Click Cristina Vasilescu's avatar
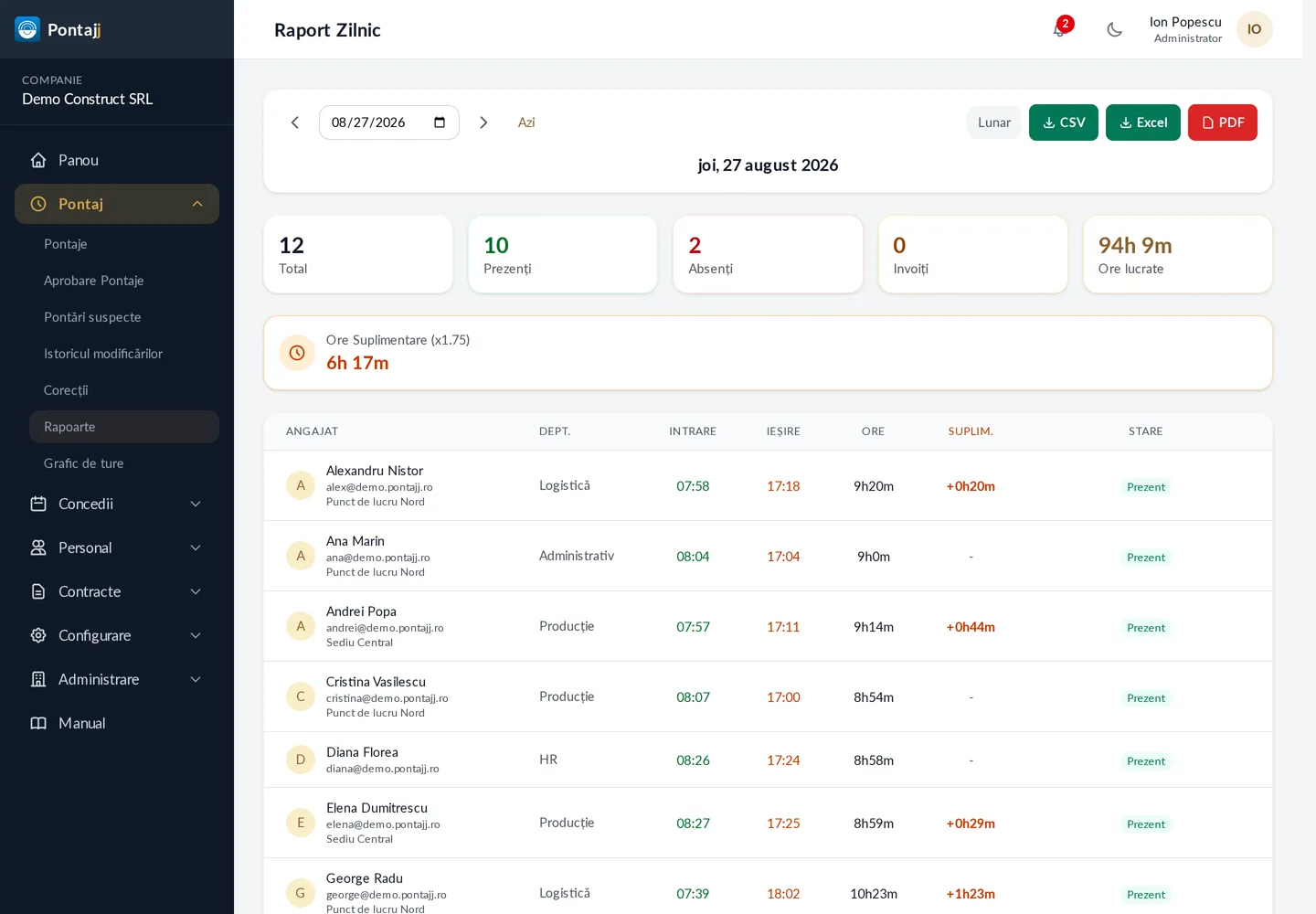Viewport: 1316px width, 914px height. point(301,696)
